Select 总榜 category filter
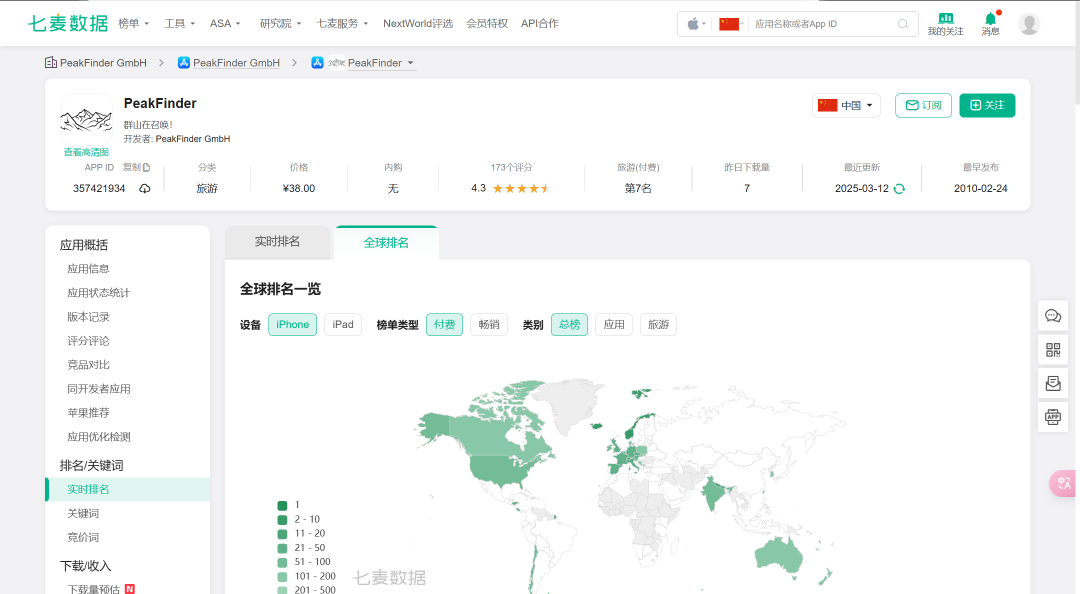The width and height of the screenshot is (1080, 594). click(570, 325)
